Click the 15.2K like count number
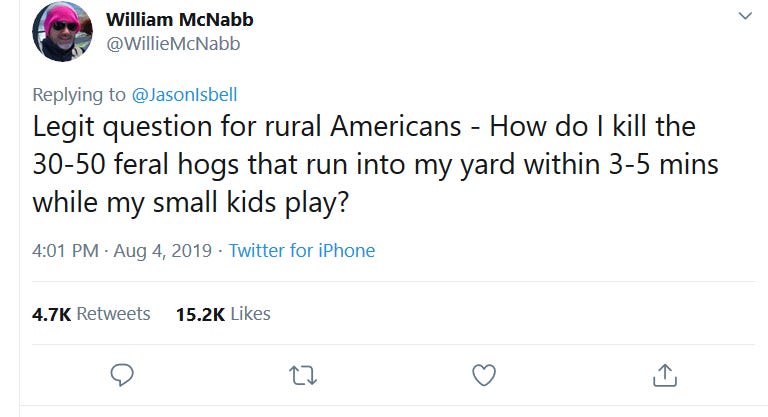The height and width of the screenshot is (417, 768). [200, 313]
